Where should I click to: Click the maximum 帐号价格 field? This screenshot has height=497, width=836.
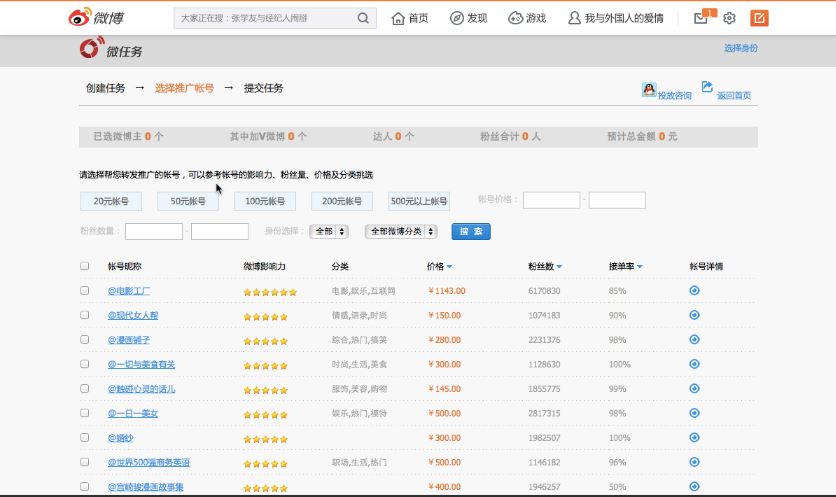[617, 201]
